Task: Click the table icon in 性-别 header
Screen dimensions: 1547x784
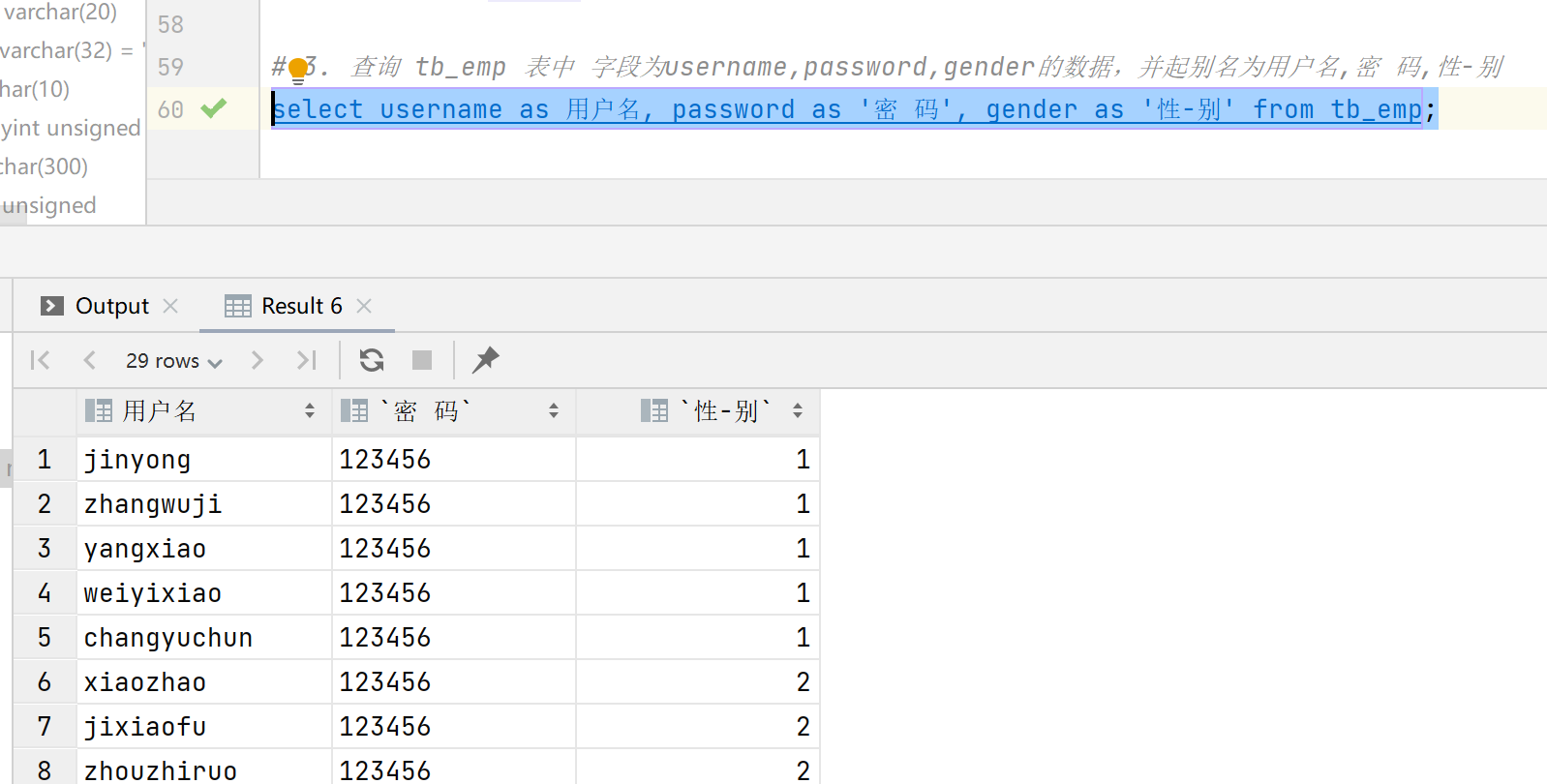Action: coord(654,411)
